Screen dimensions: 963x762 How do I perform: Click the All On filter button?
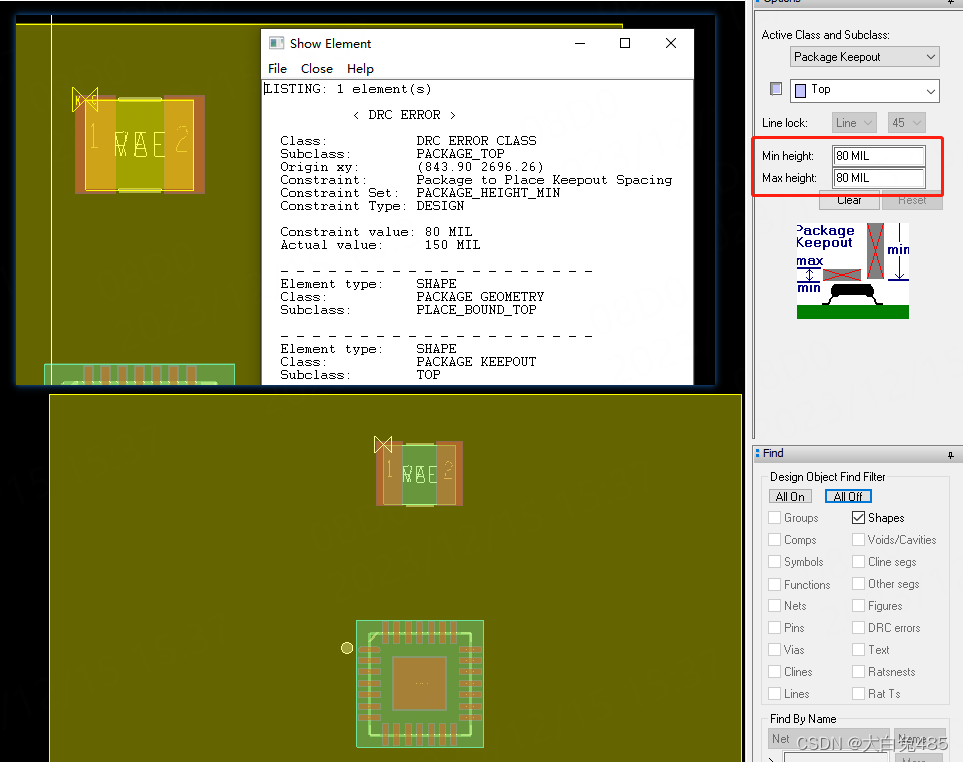click(790, 496)
